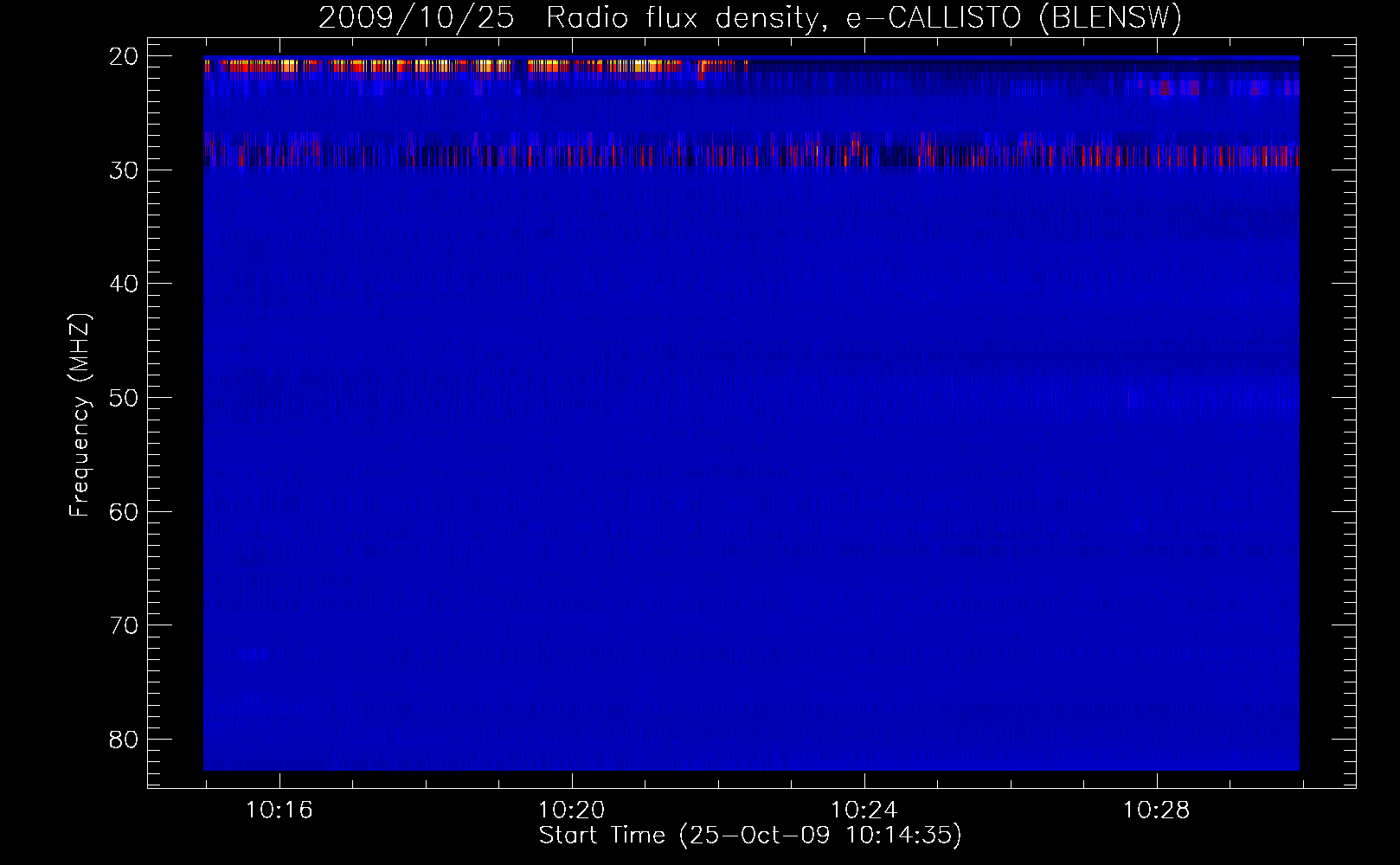Click the 10:16 time tick label
1400x865 pixels.
tap(279, 811)
